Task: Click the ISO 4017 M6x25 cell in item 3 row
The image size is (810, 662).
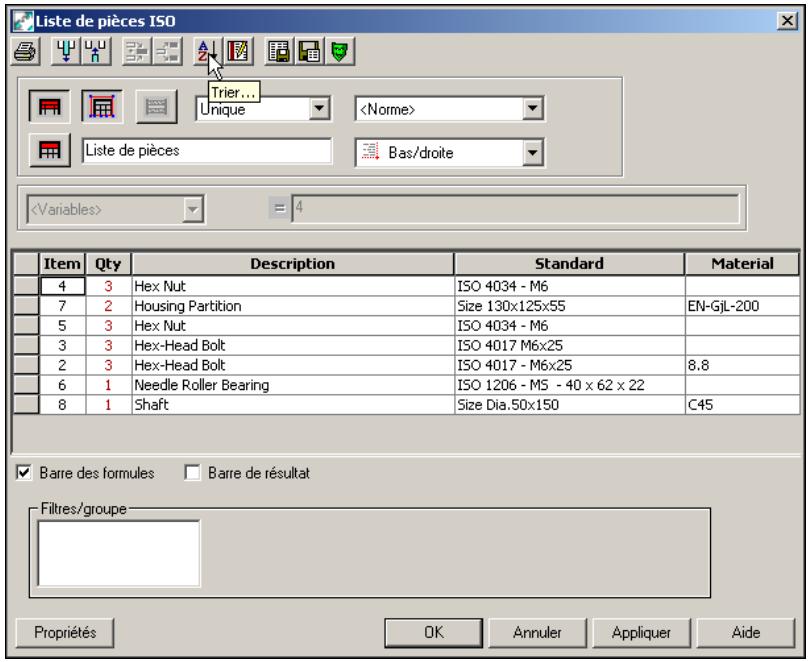Action: click(x=569, y=345)
